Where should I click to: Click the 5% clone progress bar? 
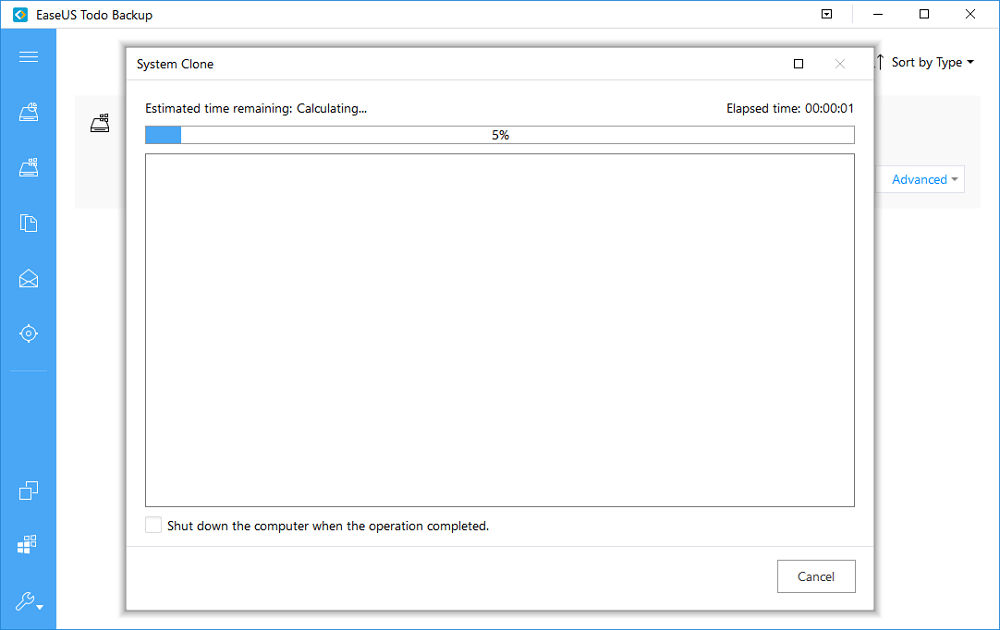click(x=500, y=135)
